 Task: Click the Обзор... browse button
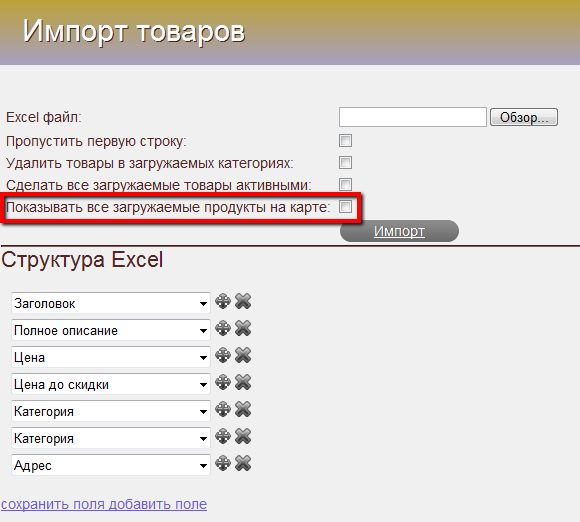click(524, 117)
